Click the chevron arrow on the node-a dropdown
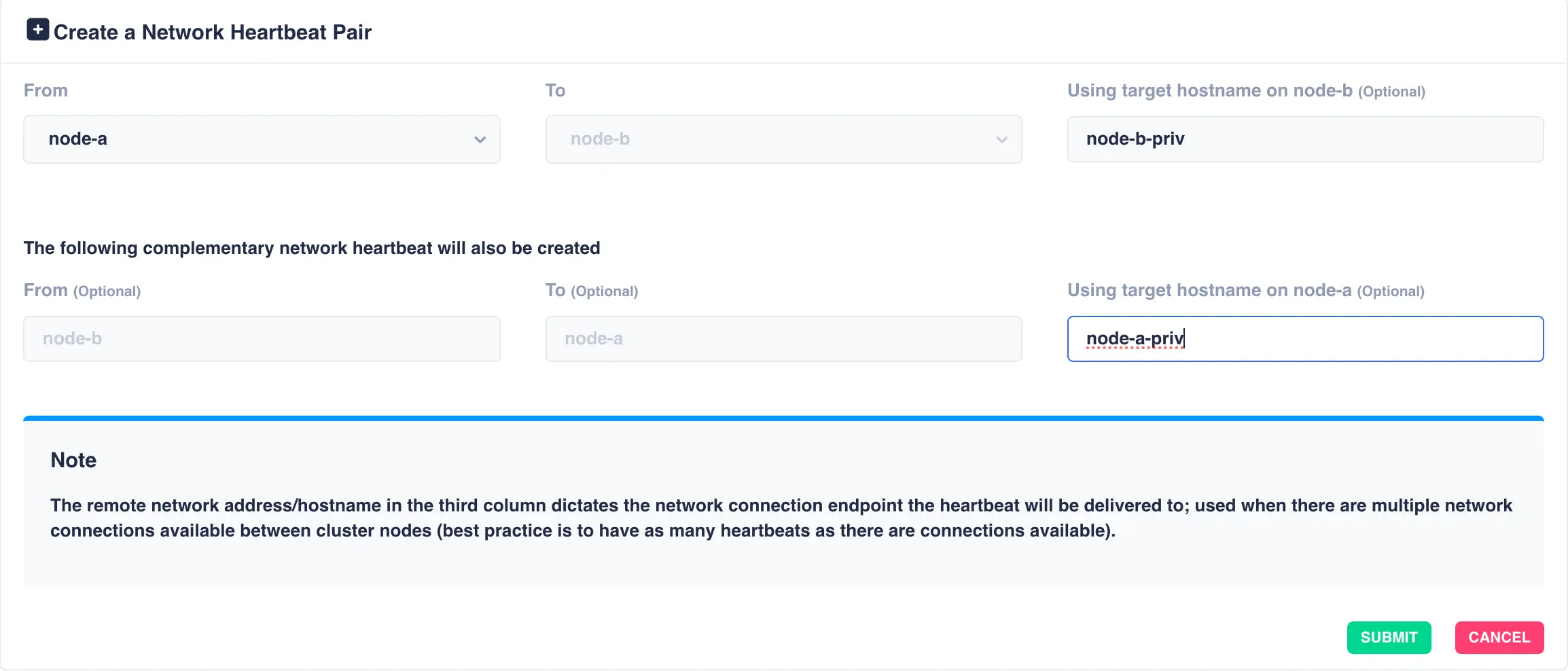 (x=480, y=139)
